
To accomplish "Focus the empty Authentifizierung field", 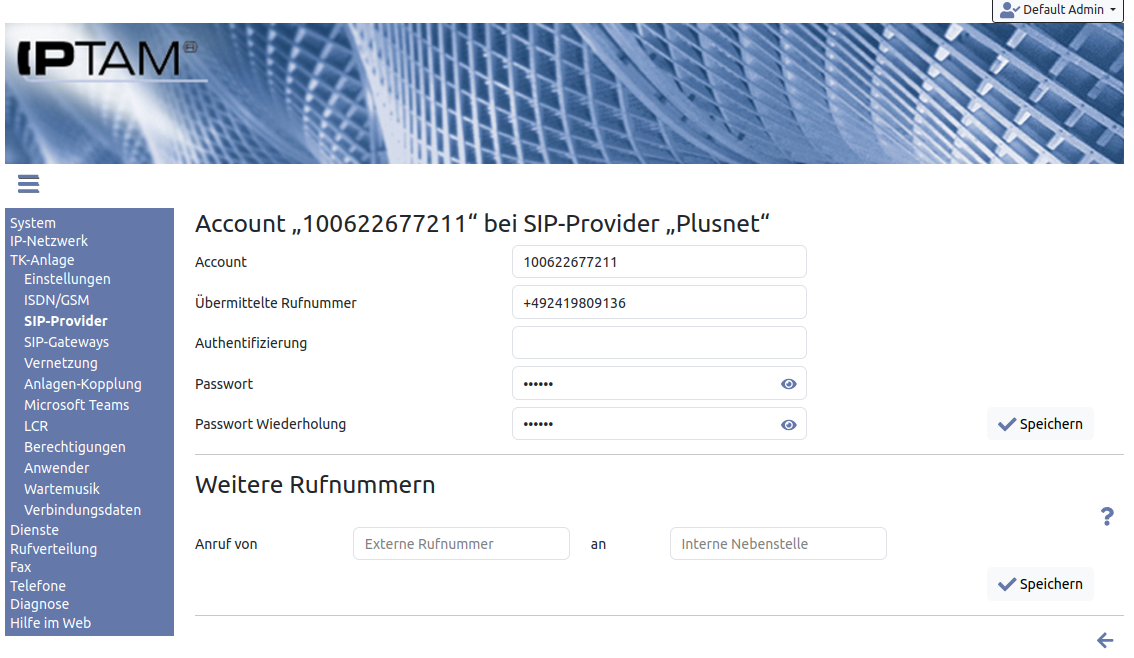I will pyautogui.click(x=659, y=343).
